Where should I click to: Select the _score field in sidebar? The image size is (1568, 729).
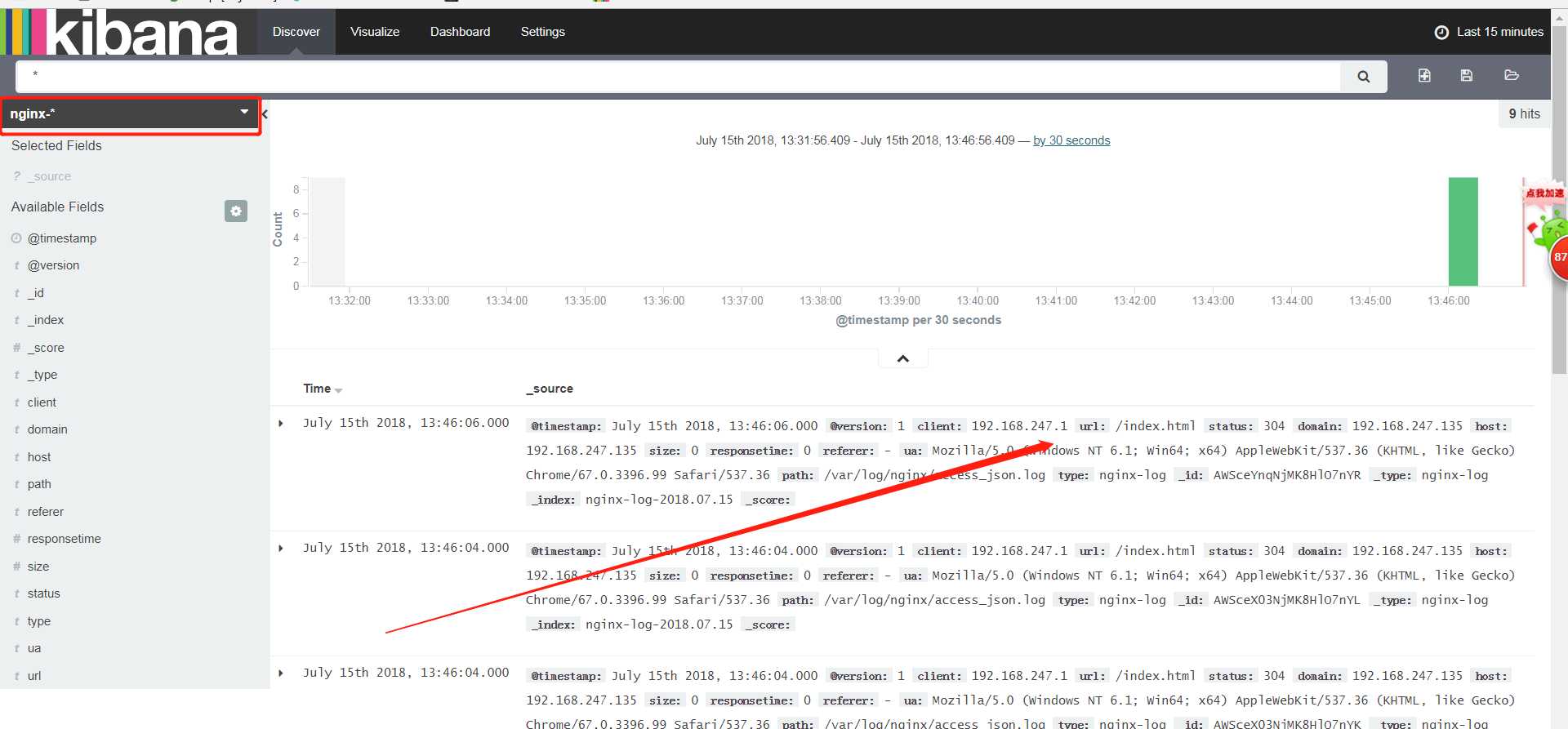tap(46, 348)
